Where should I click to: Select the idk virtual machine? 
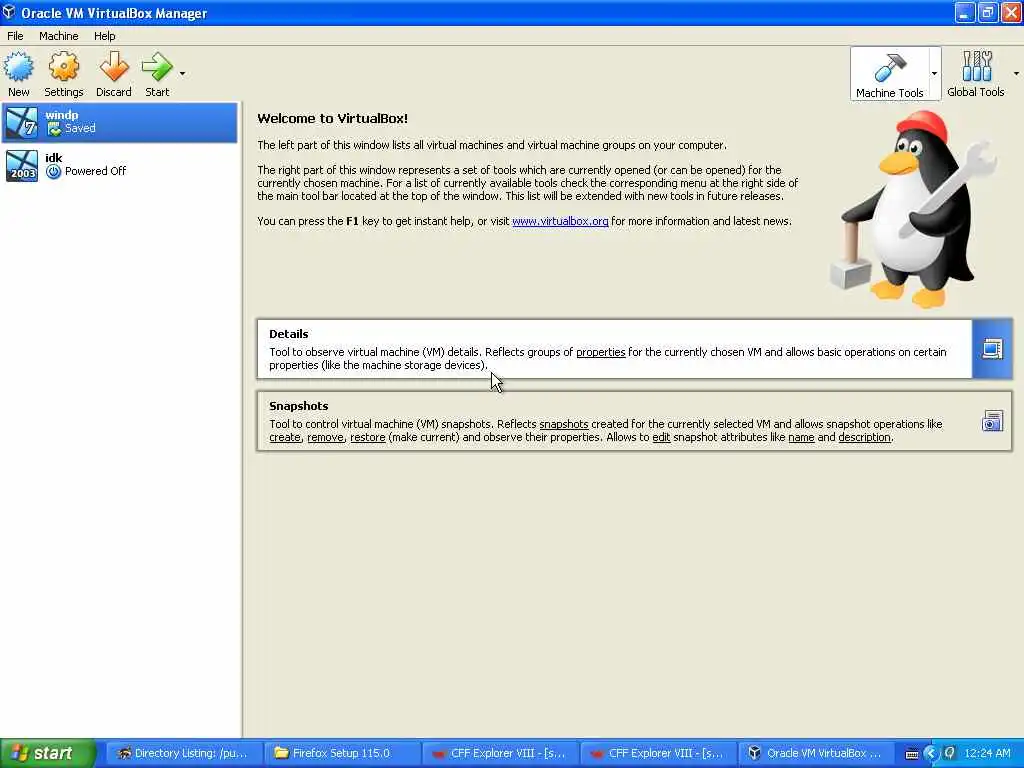120,165
